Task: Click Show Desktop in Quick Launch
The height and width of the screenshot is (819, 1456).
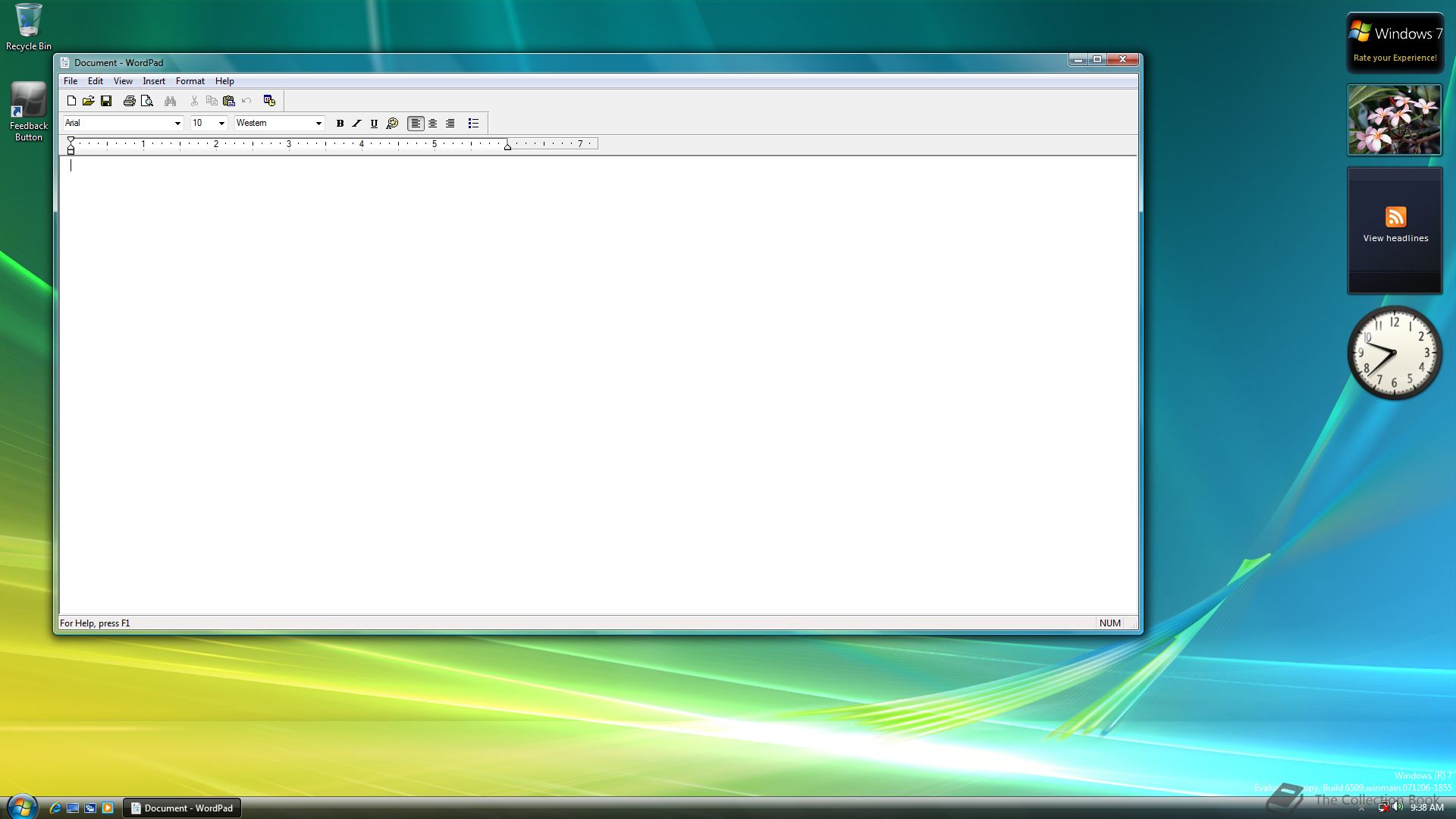Action: pyautogui.click(x=73, y=808)
